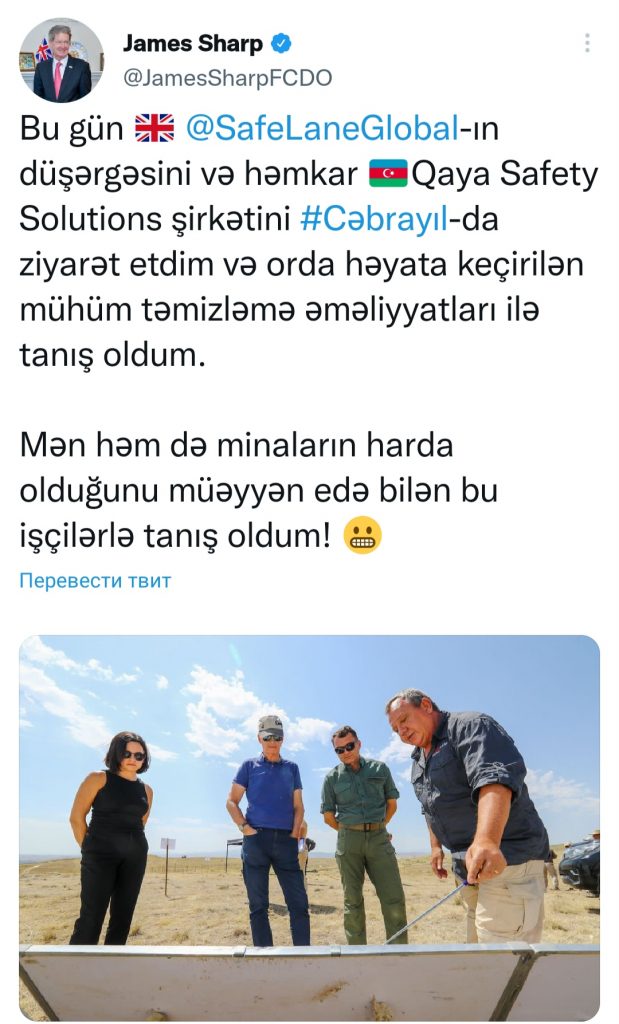Click the Перевести твит translate link
The image size is (619, 1024).
(95, 581)
